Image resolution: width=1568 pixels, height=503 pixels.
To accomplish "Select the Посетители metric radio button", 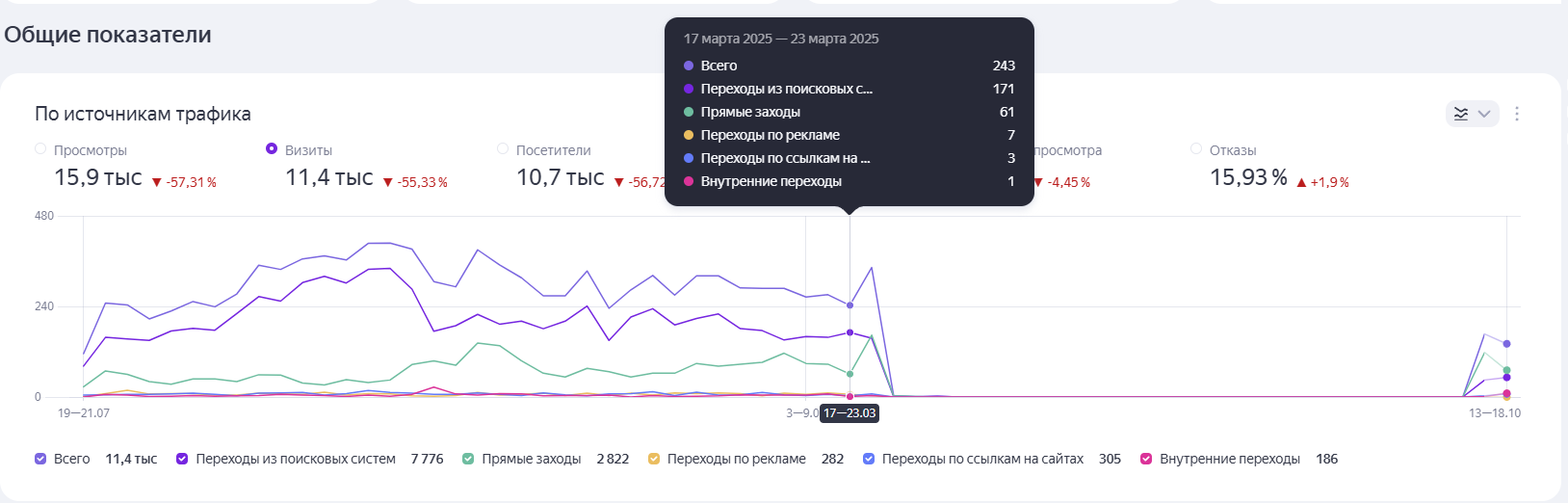I will click(503, 148).
